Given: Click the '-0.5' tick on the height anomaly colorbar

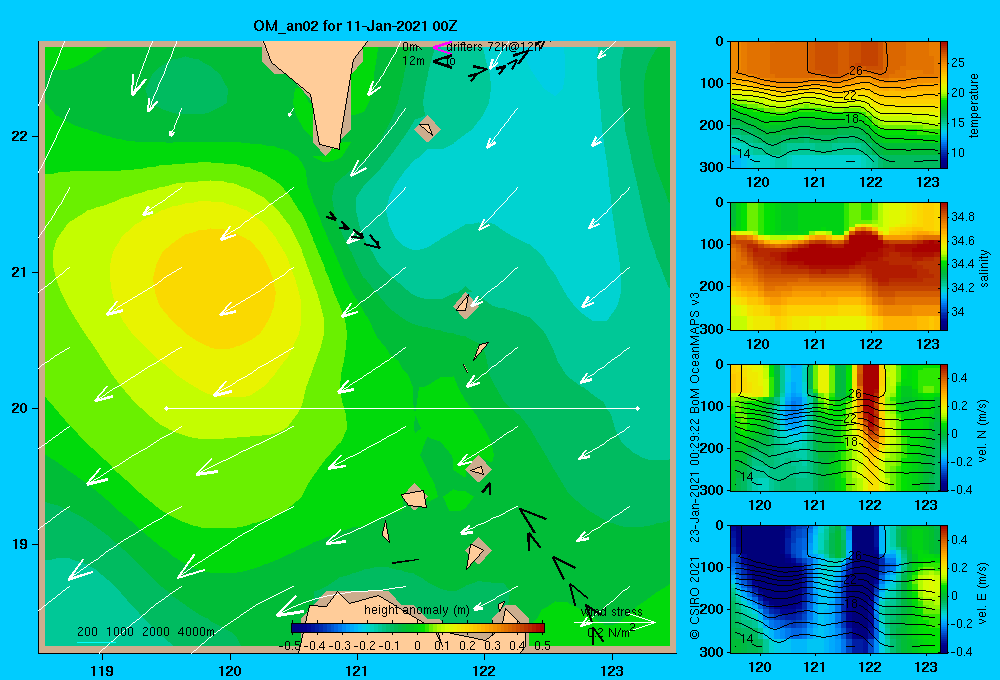Looking at the screenshot, I should pos(290,646).
